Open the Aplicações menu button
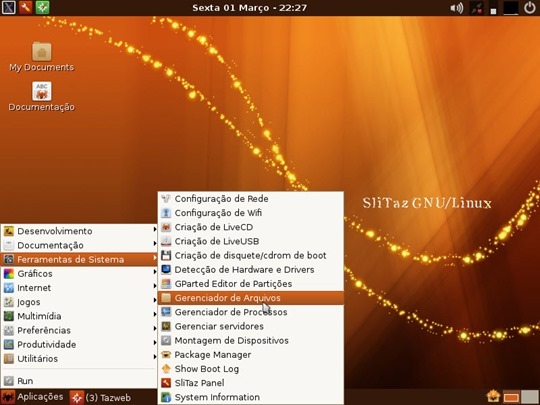Viewport: 540px width, 405px height. tap(32, 397)
